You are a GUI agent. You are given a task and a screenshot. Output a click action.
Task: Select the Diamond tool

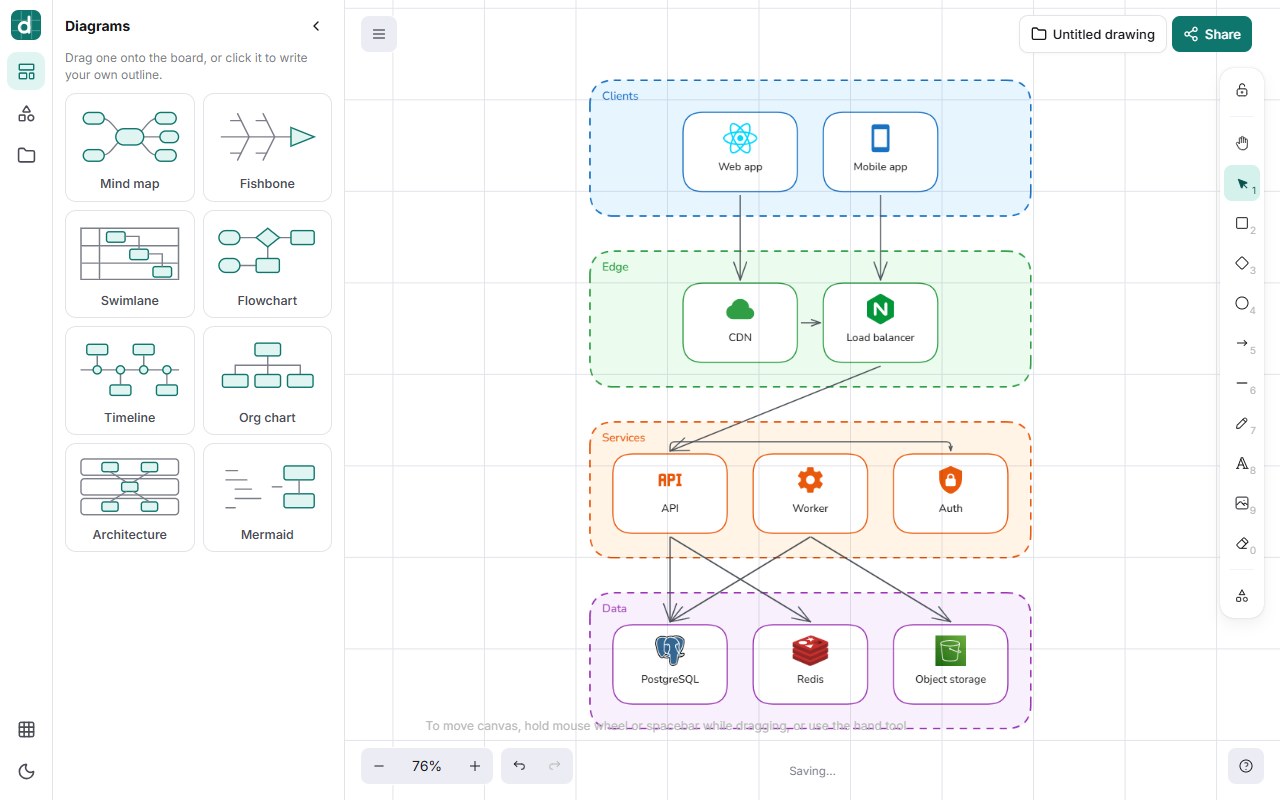[x=1242, y=263]
